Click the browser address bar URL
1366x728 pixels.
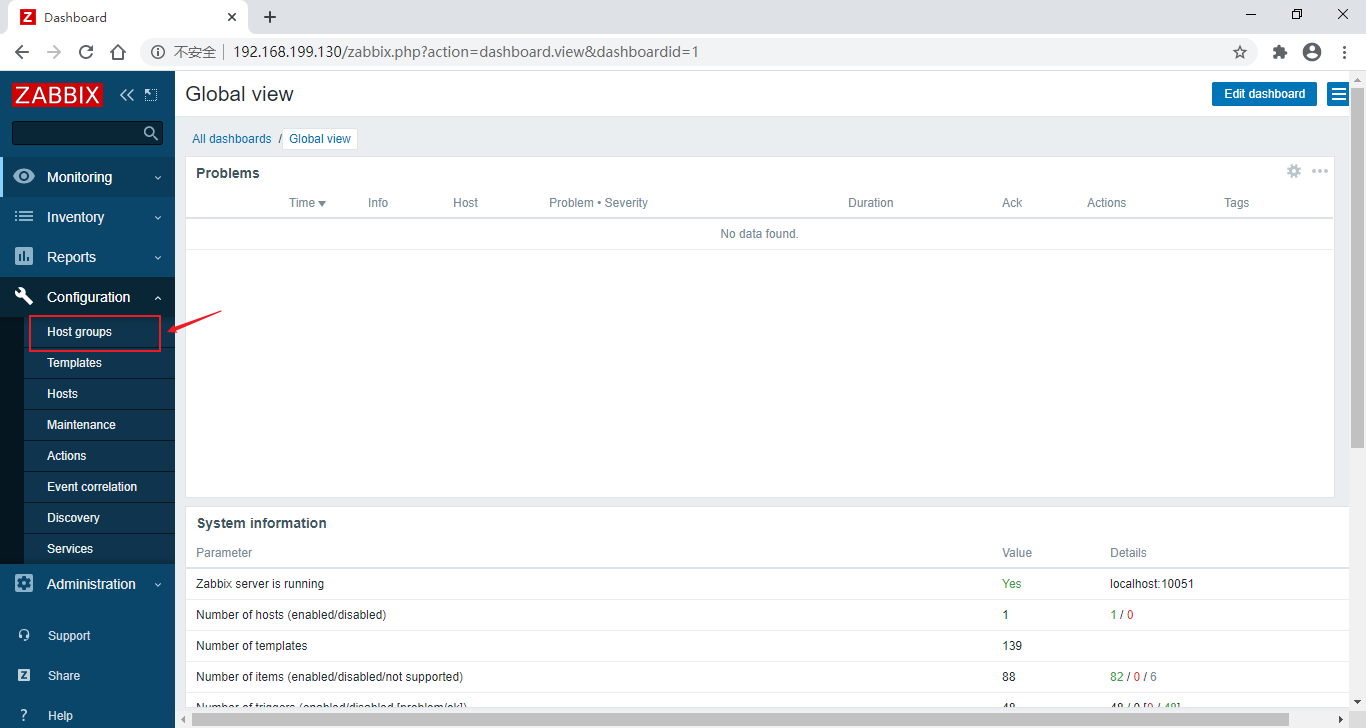pyautogui.click(x=466, y=52)
